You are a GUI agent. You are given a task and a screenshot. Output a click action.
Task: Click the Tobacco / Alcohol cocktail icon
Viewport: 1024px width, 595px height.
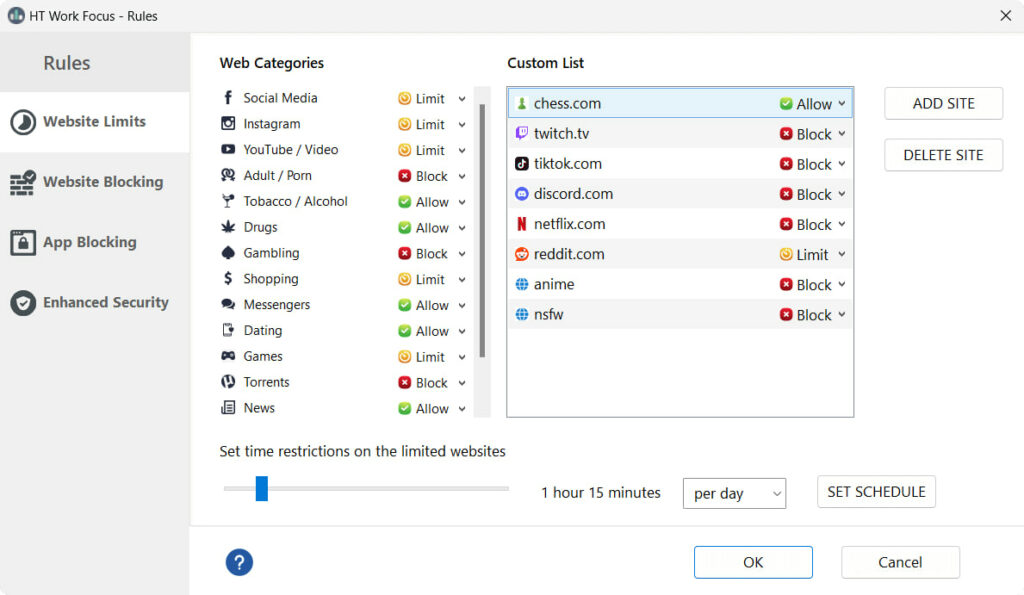click(x=228, y=201)
